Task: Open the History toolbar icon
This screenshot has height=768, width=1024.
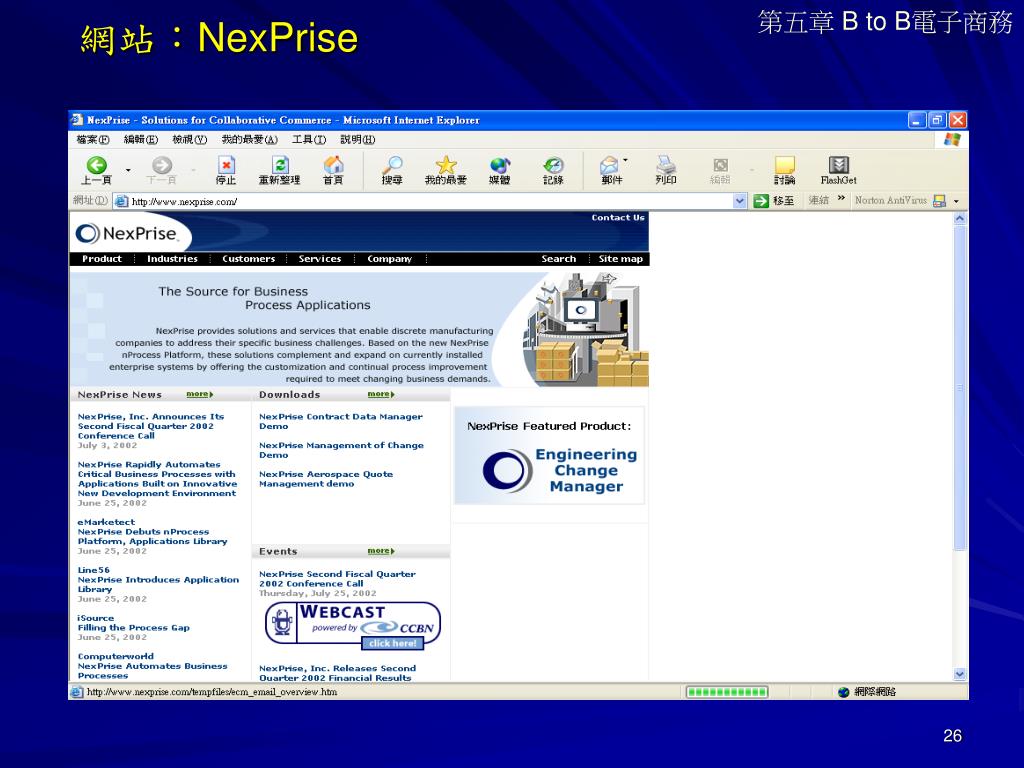Action: [x=553, y=165]
